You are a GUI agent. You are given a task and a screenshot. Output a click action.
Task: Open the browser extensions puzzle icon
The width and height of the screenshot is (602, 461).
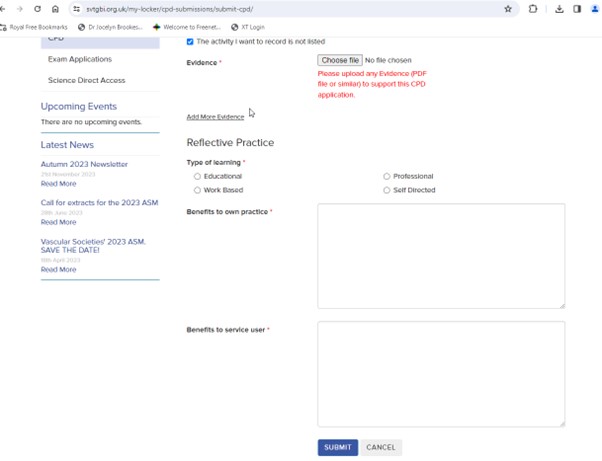click(x=533, y=9)
